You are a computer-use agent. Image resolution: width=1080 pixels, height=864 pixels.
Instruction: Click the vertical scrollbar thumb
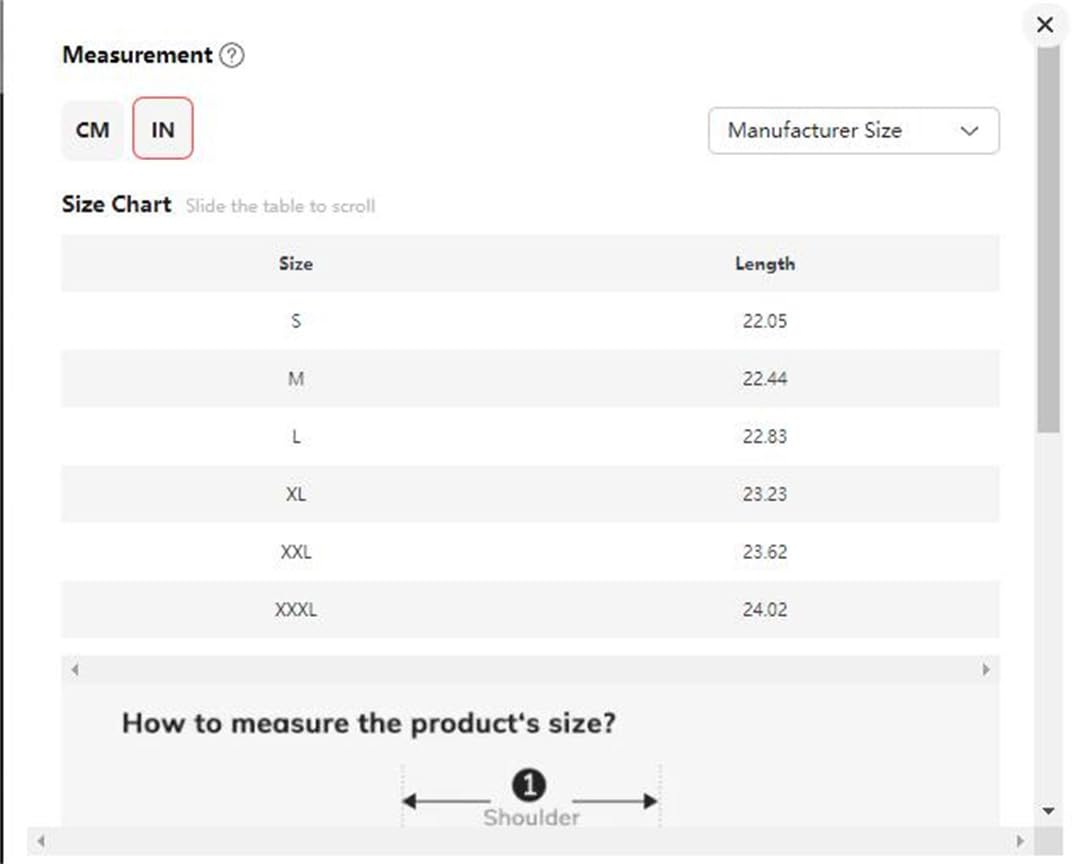pos(1048,239)
